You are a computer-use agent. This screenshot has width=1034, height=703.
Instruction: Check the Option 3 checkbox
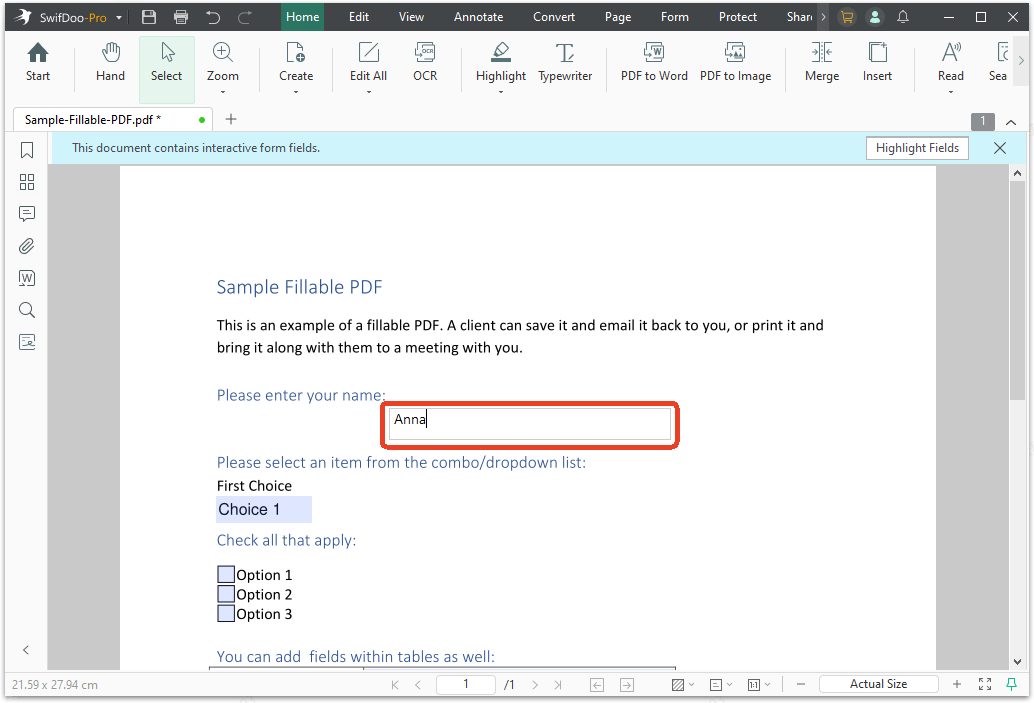226,613
